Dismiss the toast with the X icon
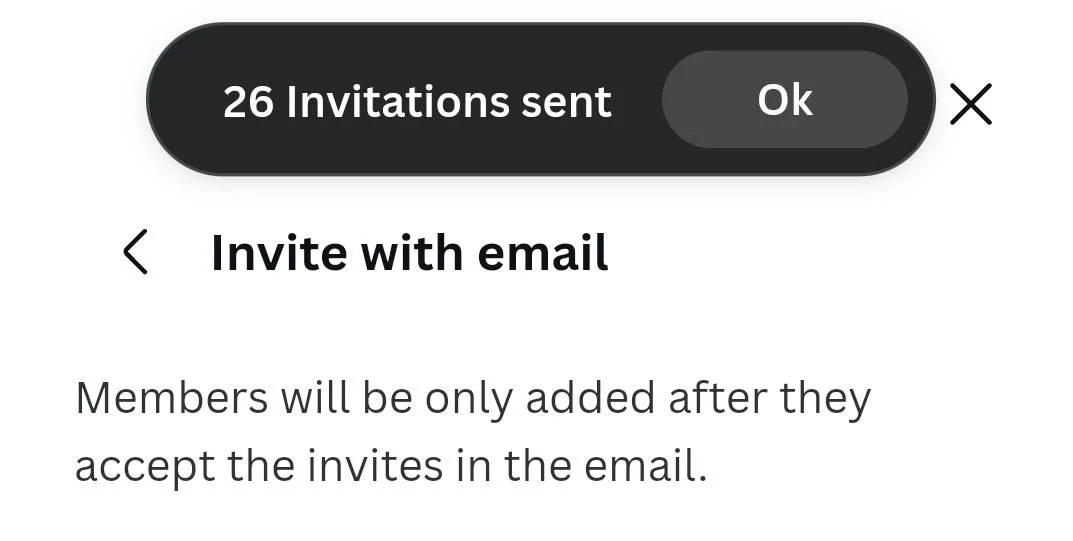Image resolution: width=1073 pixels, height=541 pixels. (970, 104)
